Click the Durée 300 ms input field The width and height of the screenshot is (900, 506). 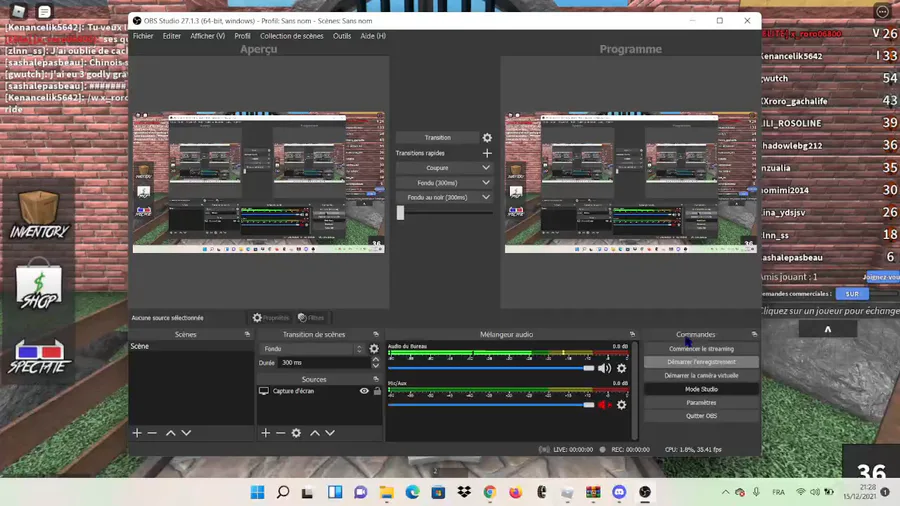tap(323, 363)
